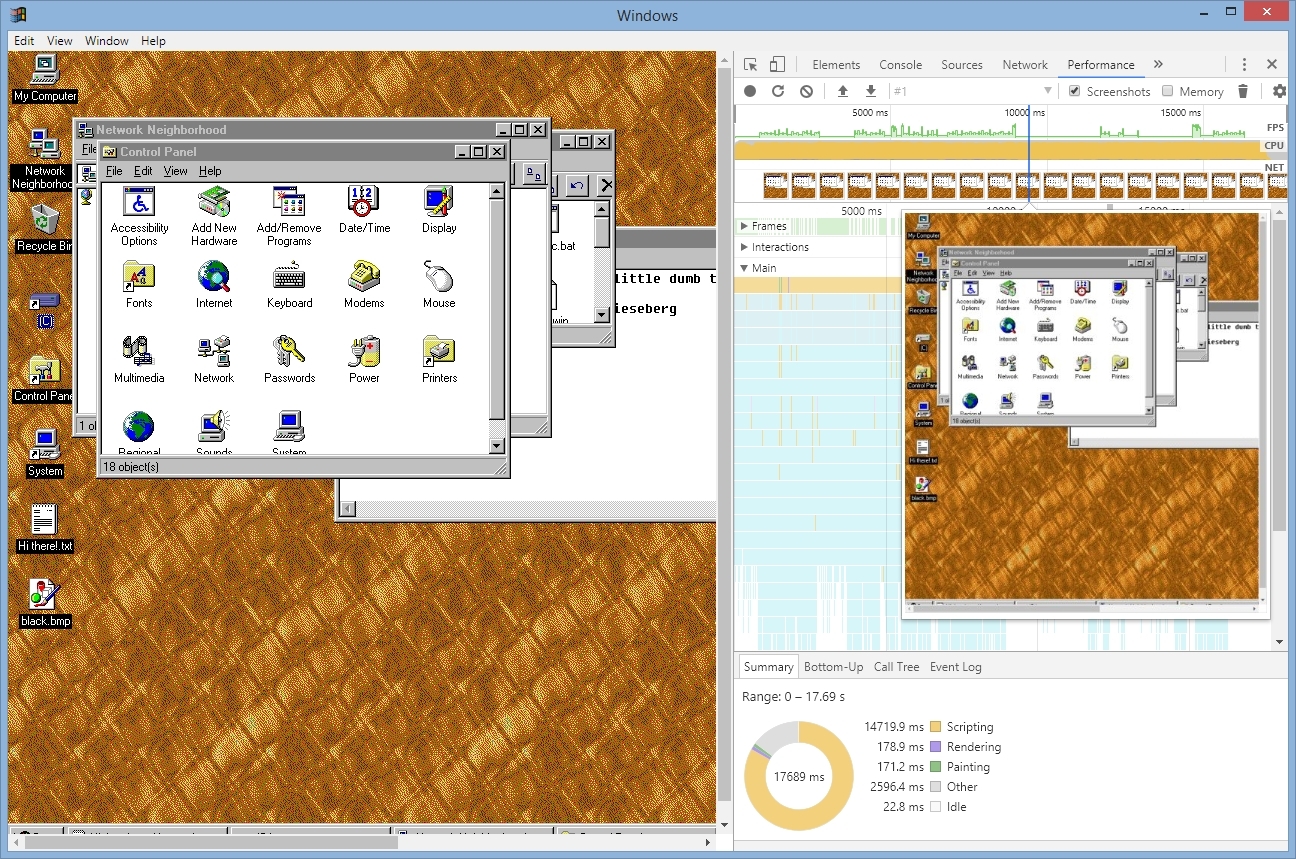This screenshot has width=1296, height=859.
Task: Select the inspect element picker icon
Action: pyautogui.click(x=750, y=65)
